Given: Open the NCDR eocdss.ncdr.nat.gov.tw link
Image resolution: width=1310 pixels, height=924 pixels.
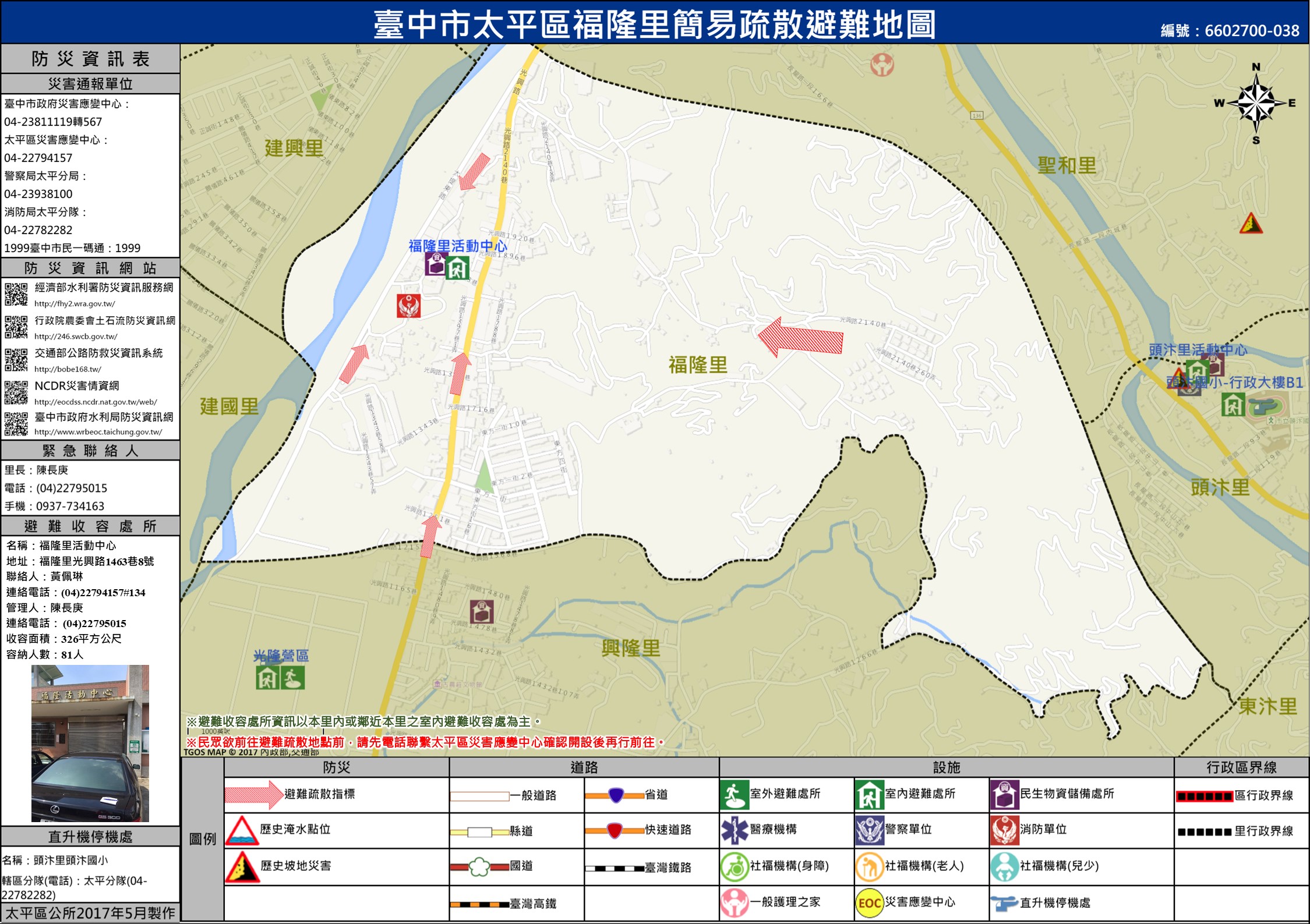Looking at the screenshot, I should pyautogui.click(x=96, y=402).
